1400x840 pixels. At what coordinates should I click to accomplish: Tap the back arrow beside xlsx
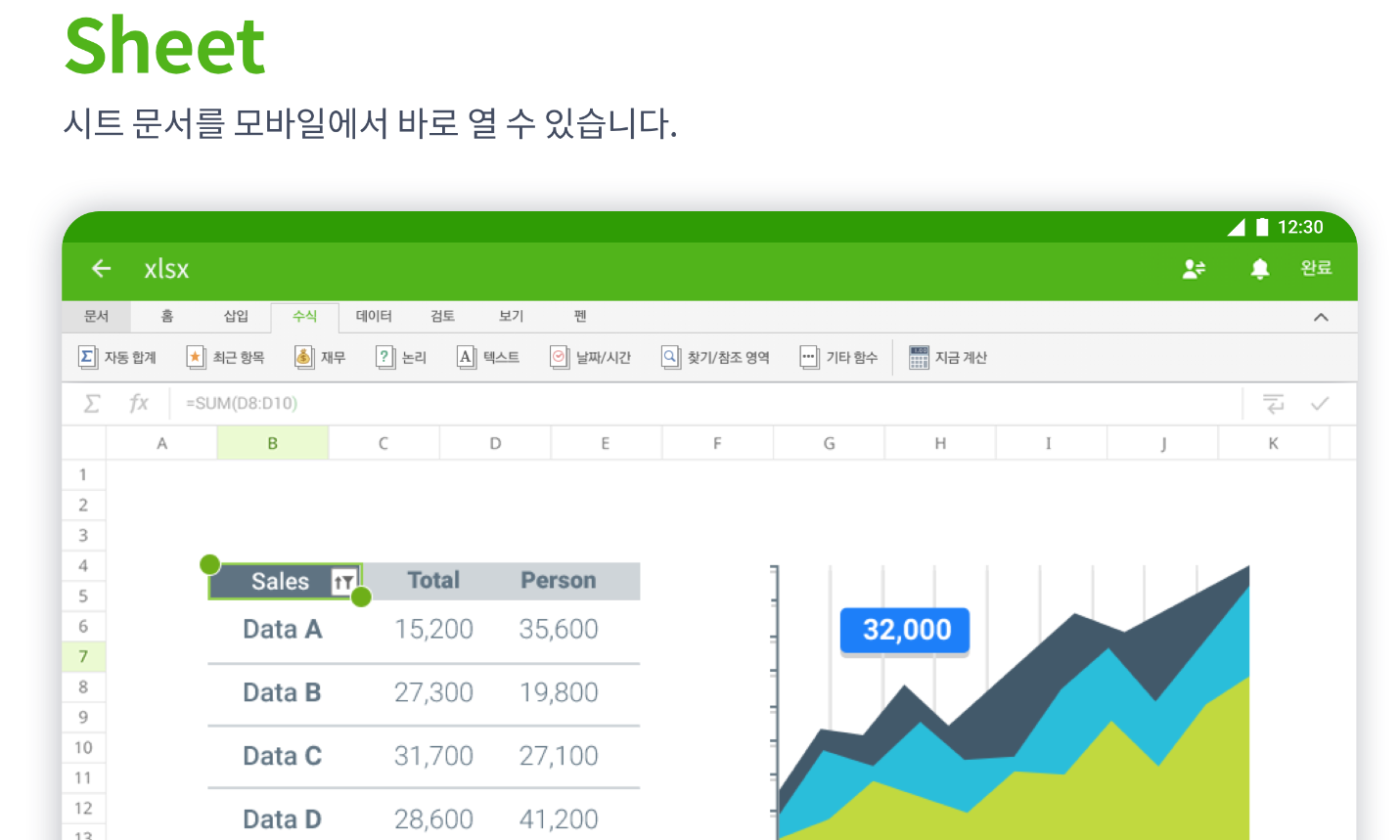(x=101, y=268)
